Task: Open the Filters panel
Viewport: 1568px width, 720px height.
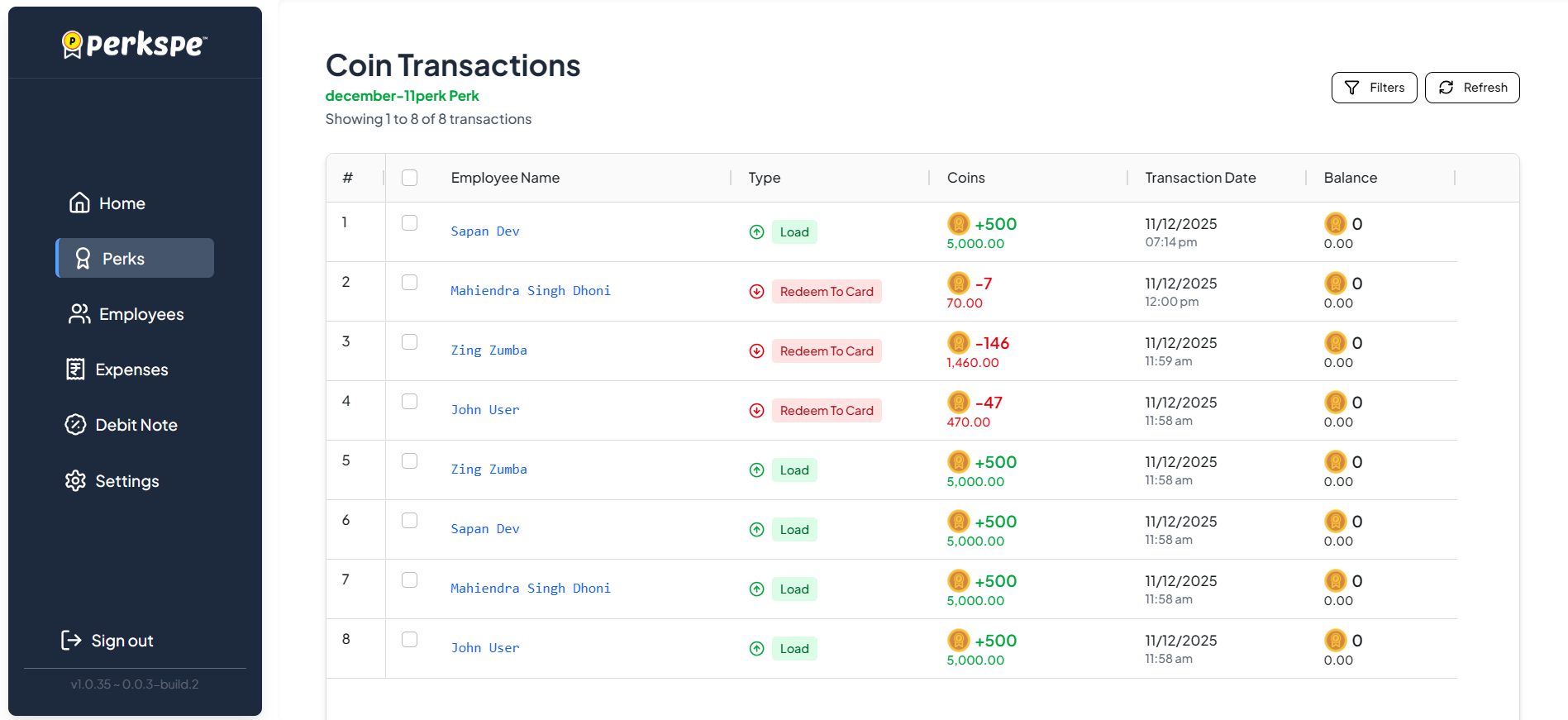Action: point(1374,88)
